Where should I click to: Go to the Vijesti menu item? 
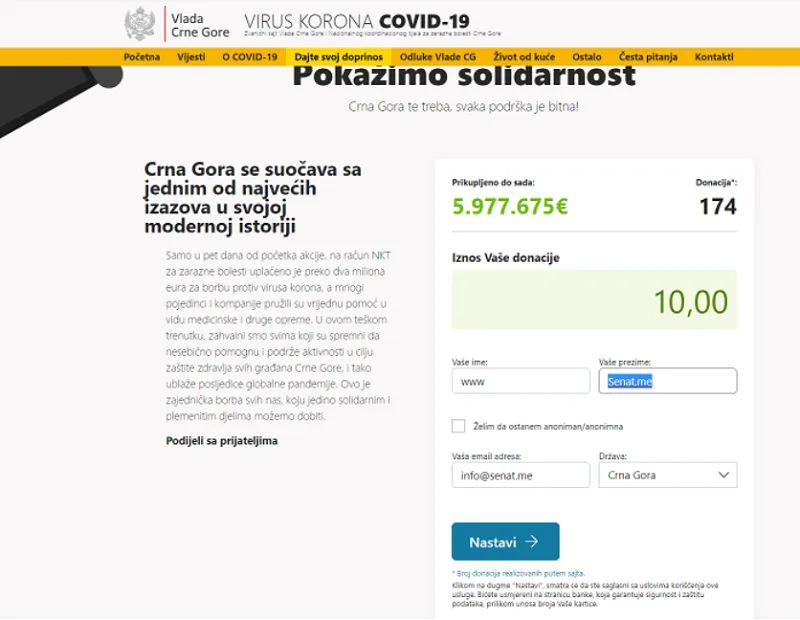point(191,57)
